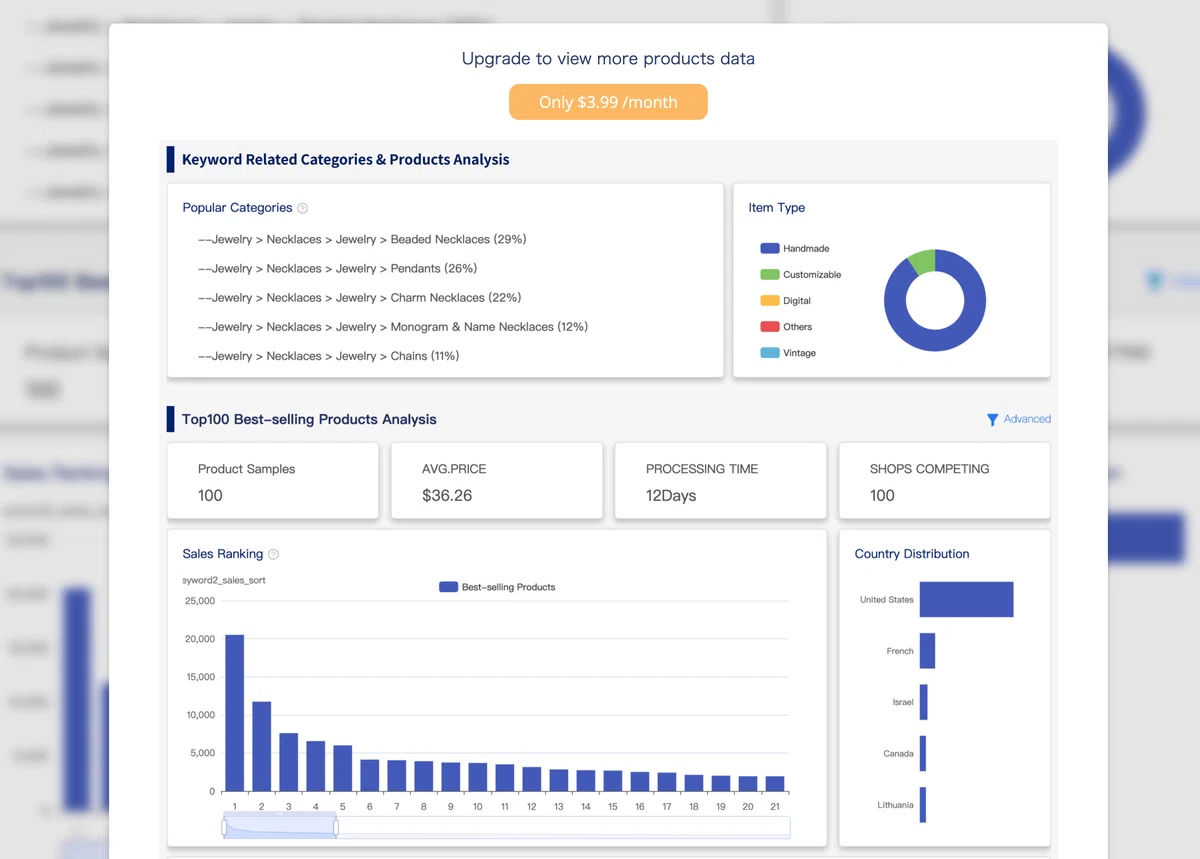Click the Advanced filter funnel icon
1200x859 pixels.
992,420
